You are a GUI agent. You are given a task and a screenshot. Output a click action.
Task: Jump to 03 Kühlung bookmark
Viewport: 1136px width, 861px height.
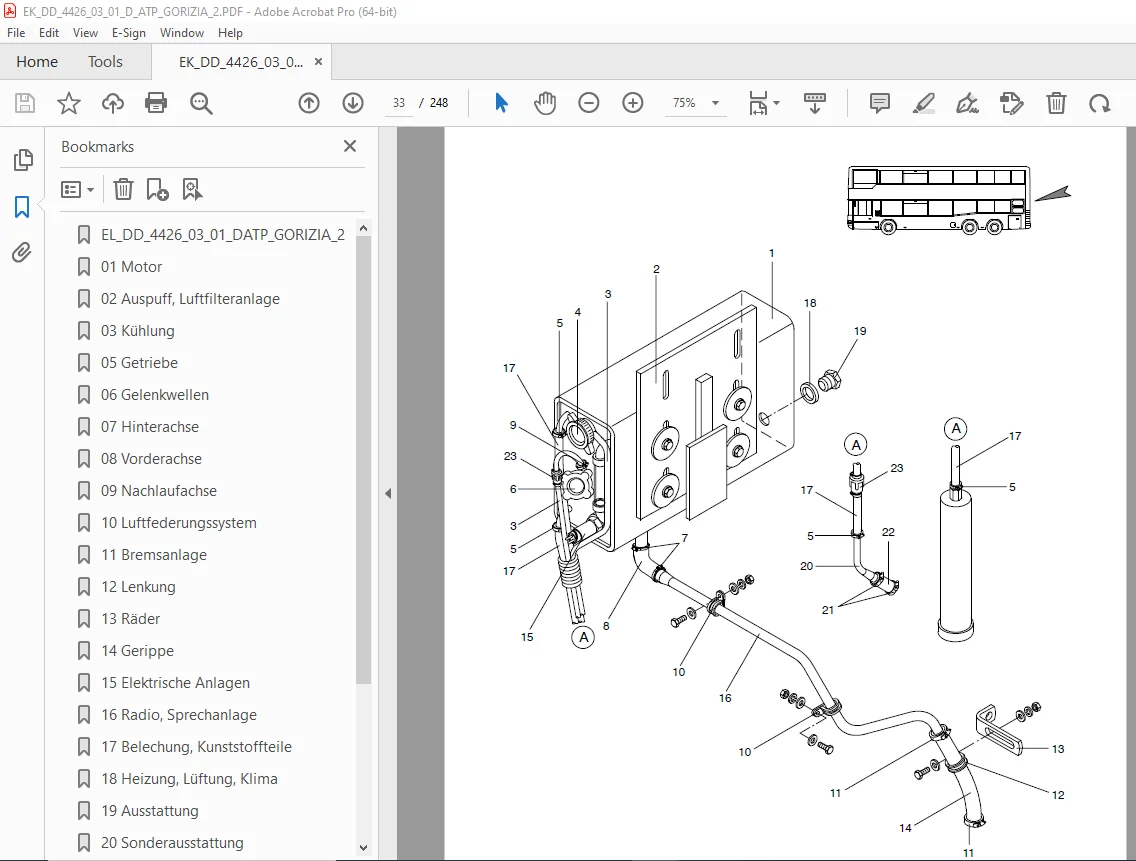point(138,330)
